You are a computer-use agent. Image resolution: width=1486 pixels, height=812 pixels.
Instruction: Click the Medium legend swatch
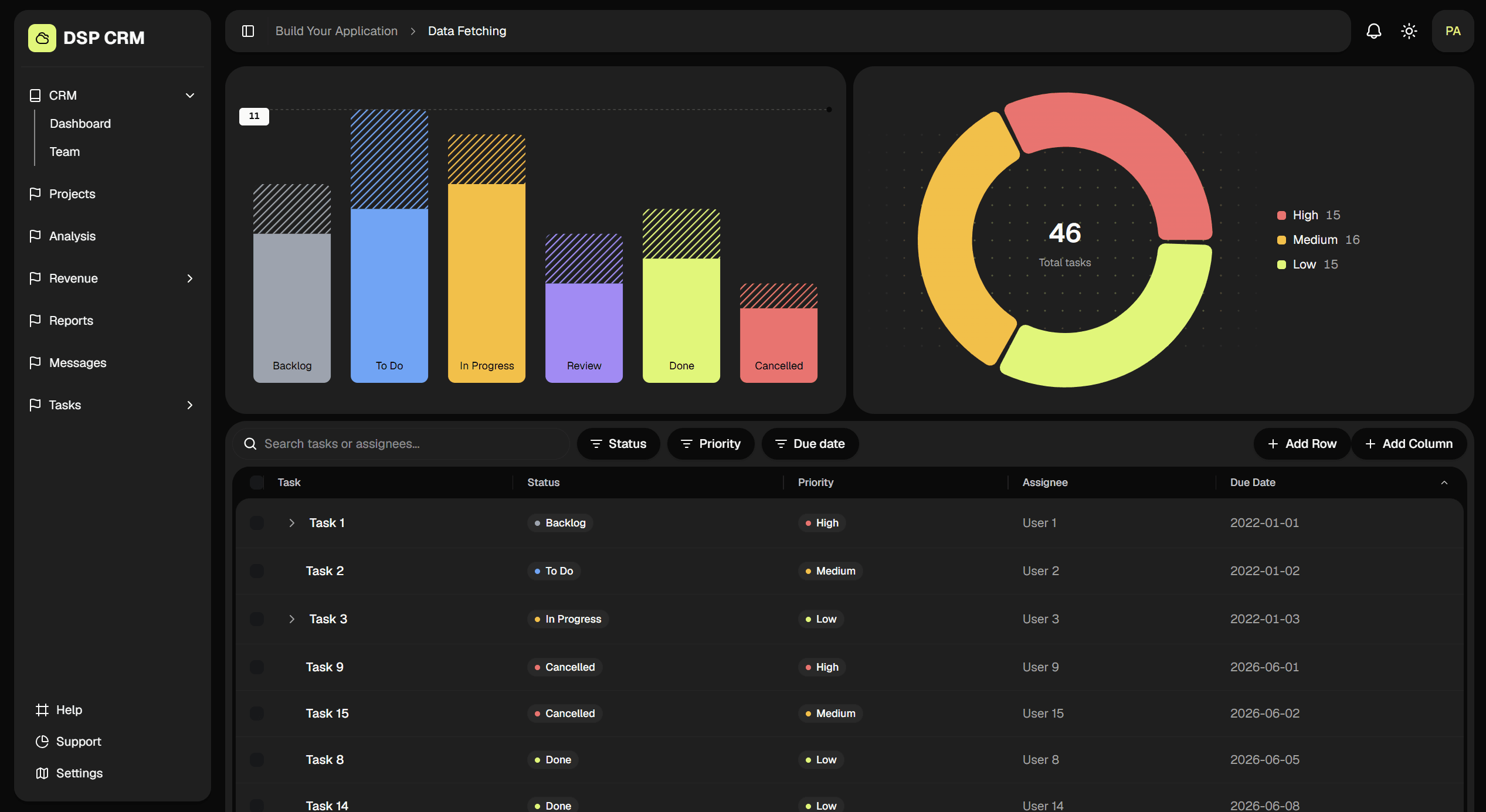click(x=1281, y=240)
